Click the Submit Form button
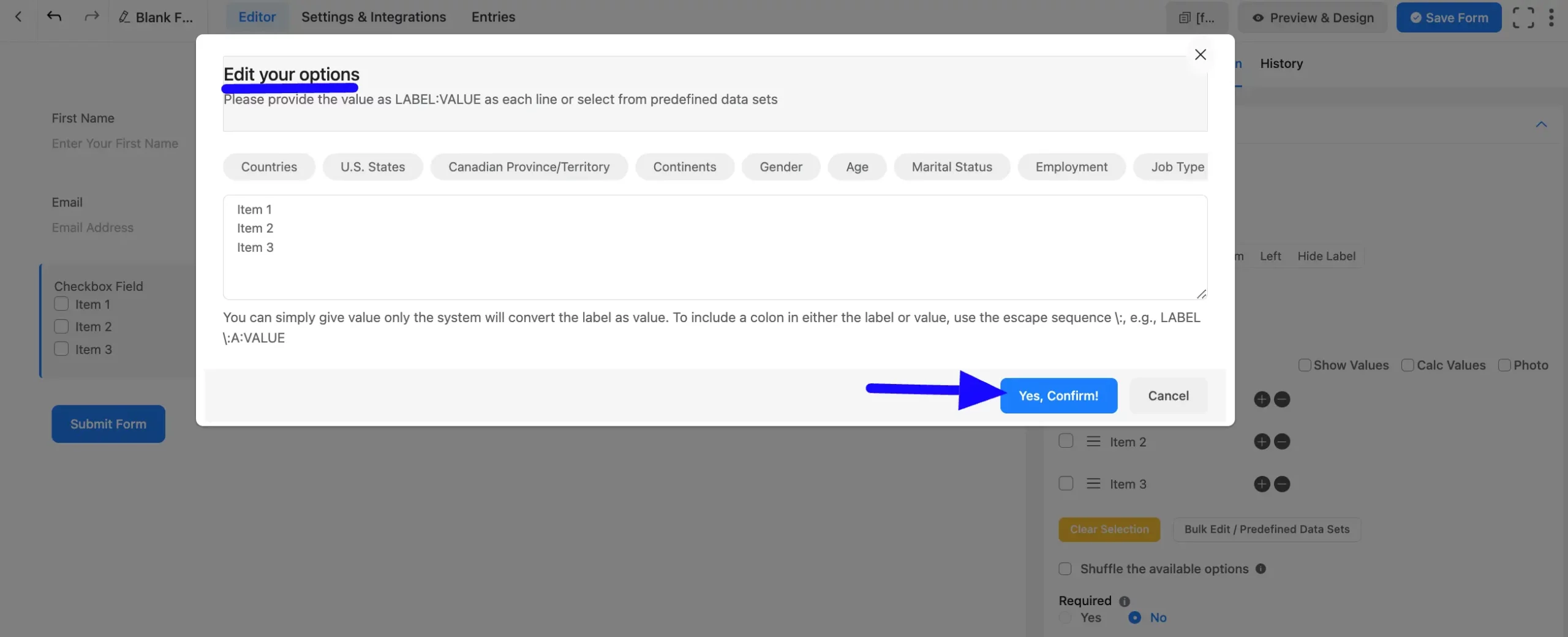 [x=108, y=424]
